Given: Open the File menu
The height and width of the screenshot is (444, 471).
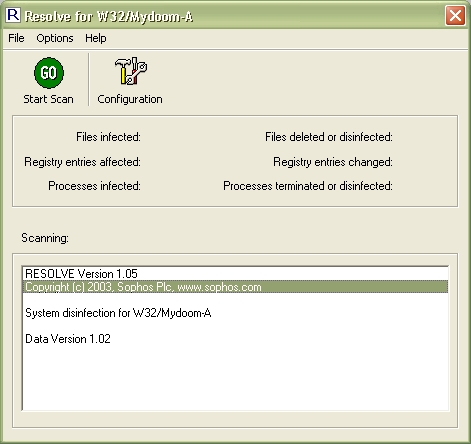Looking at the screenshot, I should [x=16, y=38].
